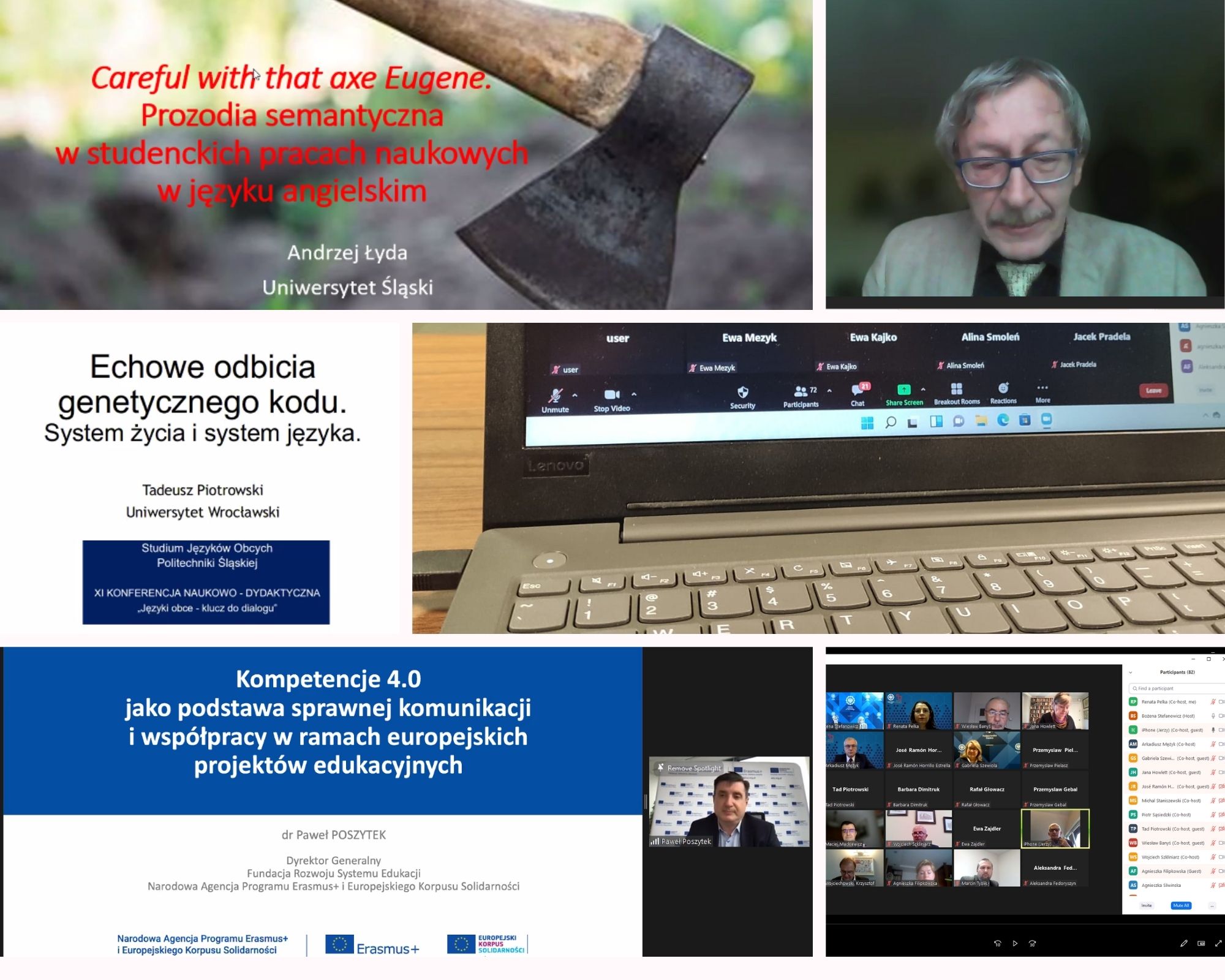
Task: Open more options beside Mute All
Action: coord(1212,905)
